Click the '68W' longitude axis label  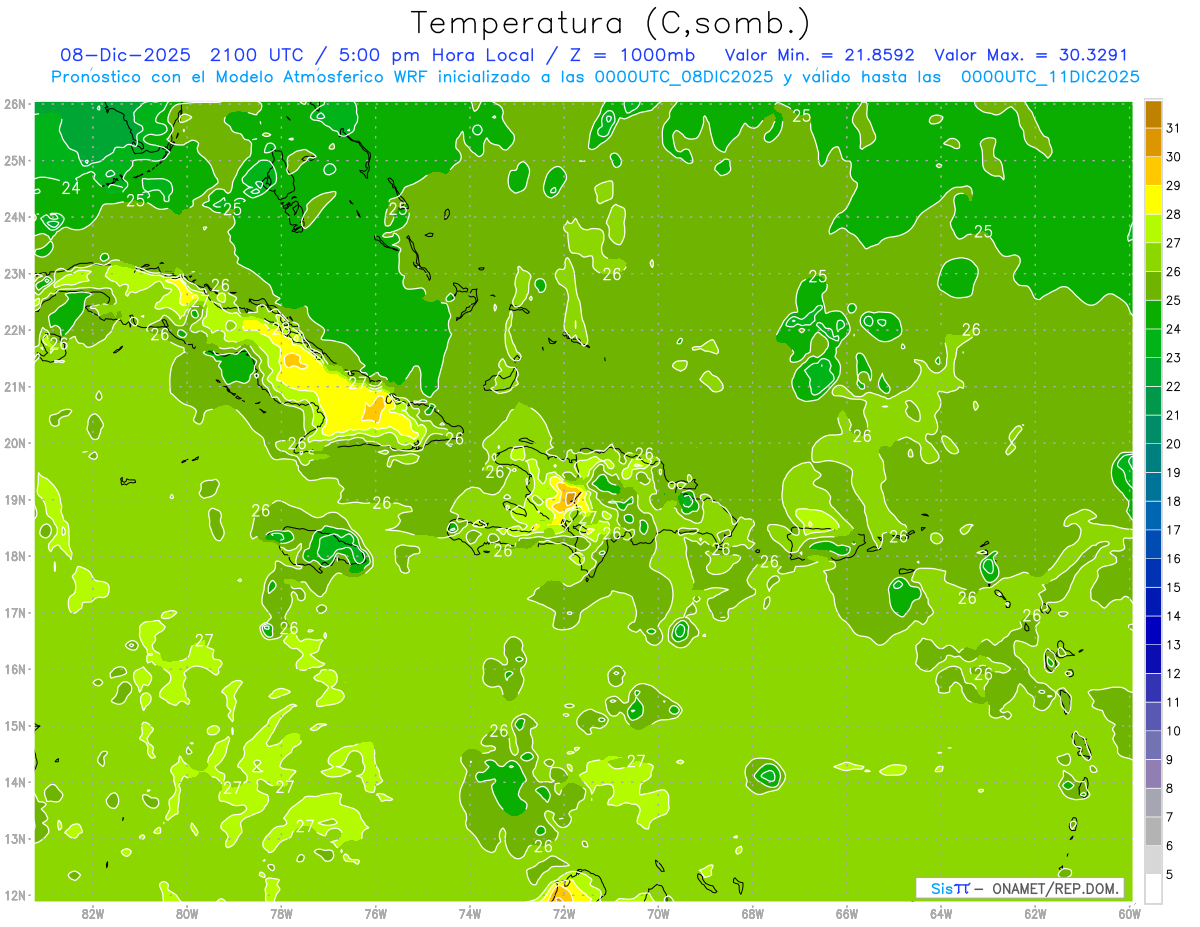point(752,913)
